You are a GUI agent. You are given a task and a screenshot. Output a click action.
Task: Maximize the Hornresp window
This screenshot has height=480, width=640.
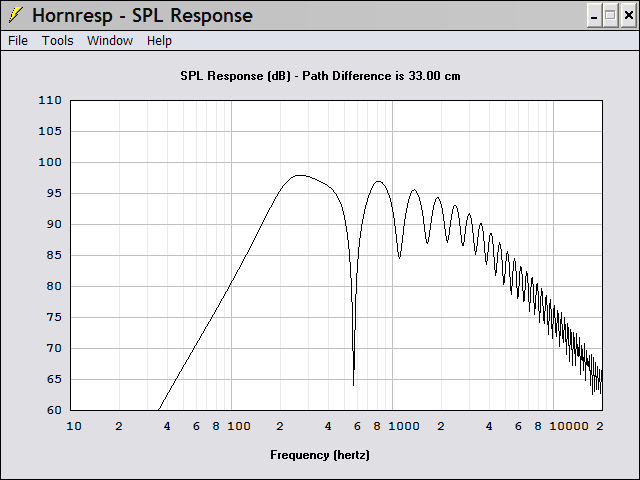[x=611, y=16]
